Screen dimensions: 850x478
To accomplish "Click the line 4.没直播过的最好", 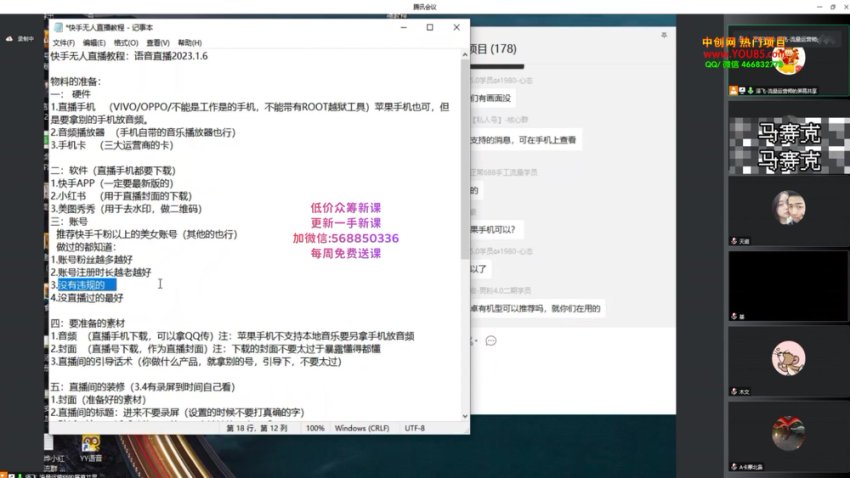I will pos(87,298).
